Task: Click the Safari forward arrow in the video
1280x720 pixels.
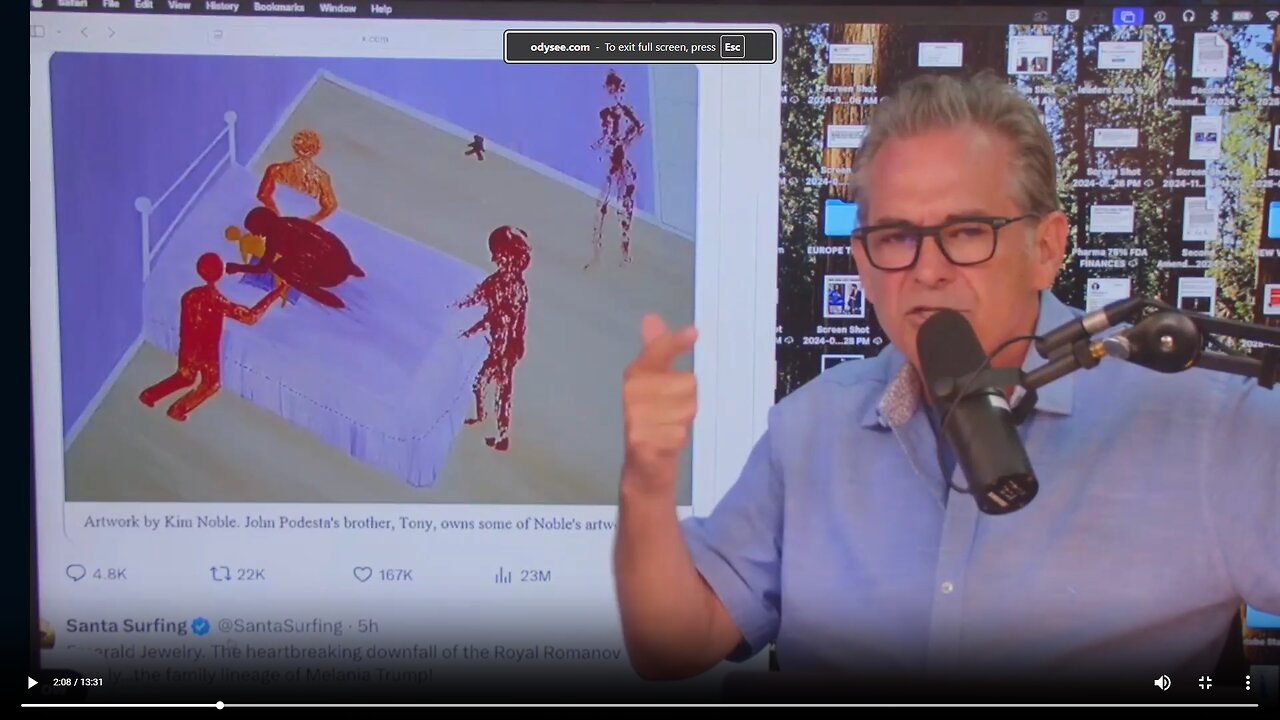Action: (111, 32)
